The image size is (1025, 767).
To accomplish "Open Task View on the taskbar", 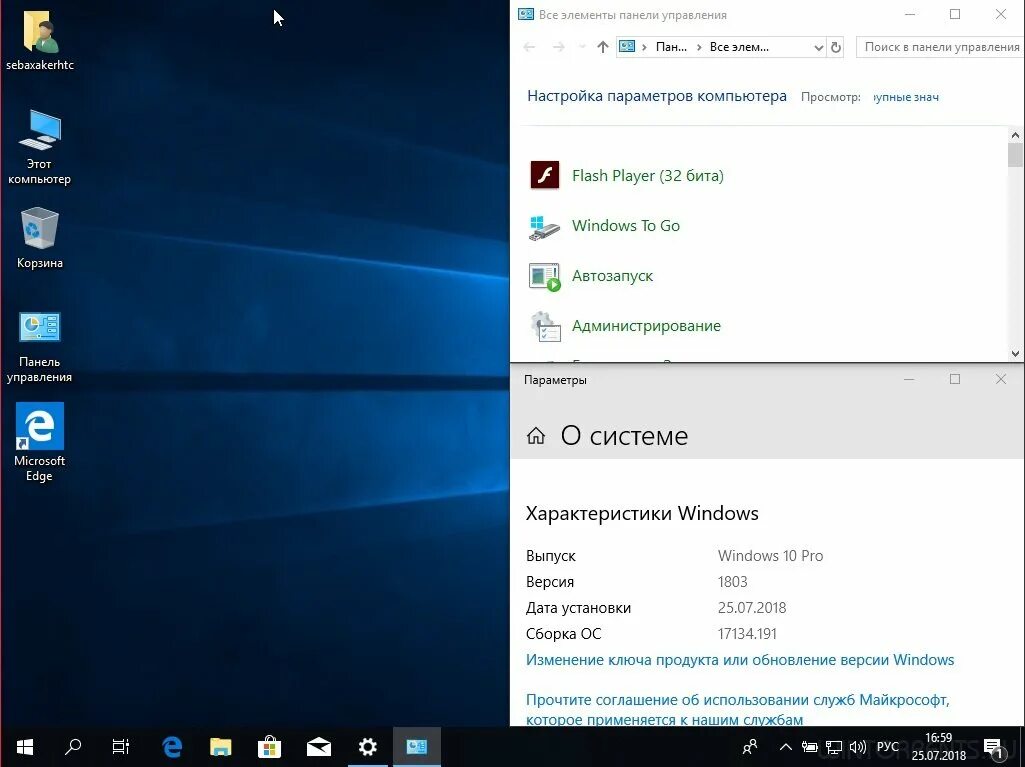I will [x=121, y=747].
